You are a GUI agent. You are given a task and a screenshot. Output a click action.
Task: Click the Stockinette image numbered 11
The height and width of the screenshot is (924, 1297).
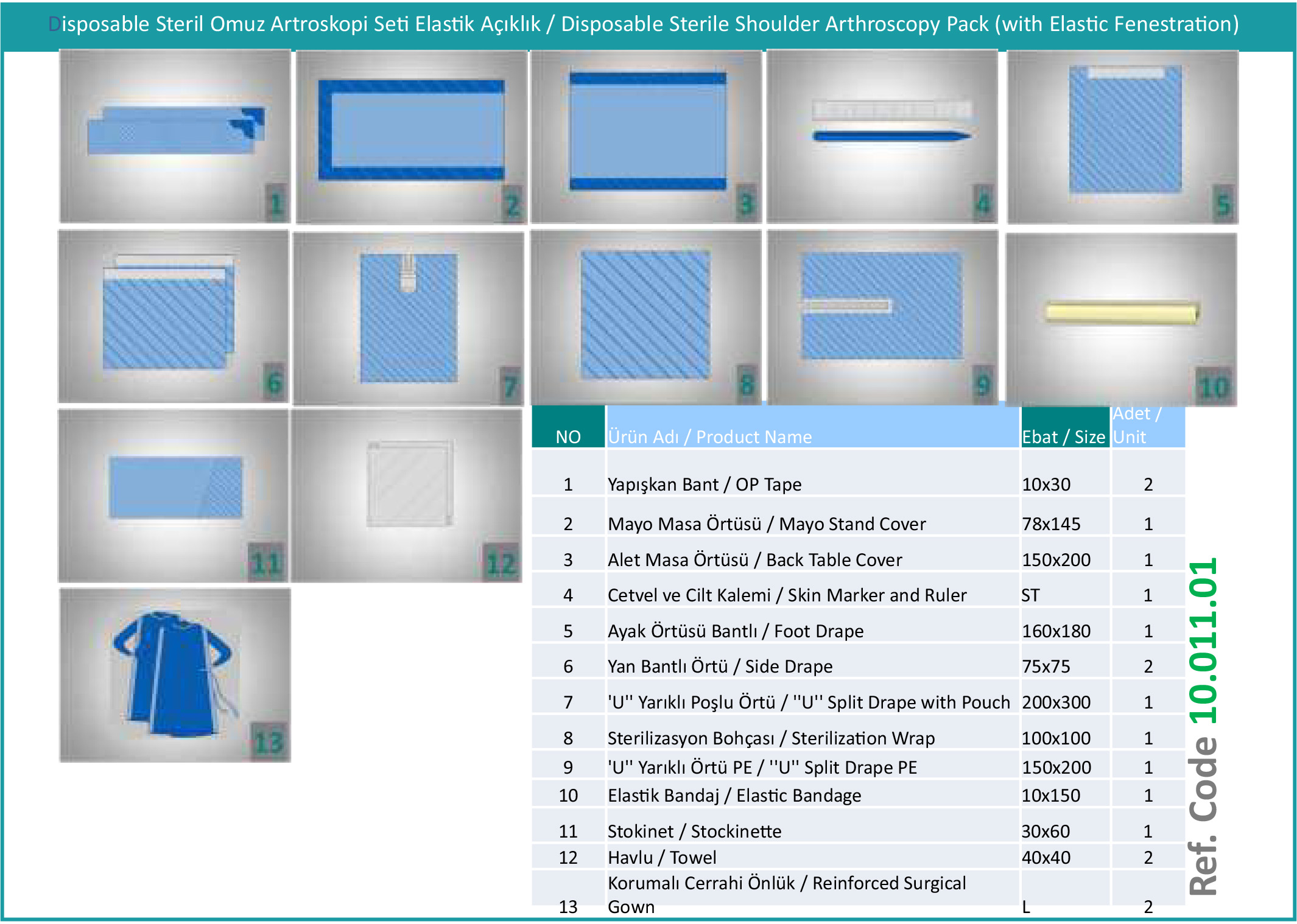click(174, 495)
